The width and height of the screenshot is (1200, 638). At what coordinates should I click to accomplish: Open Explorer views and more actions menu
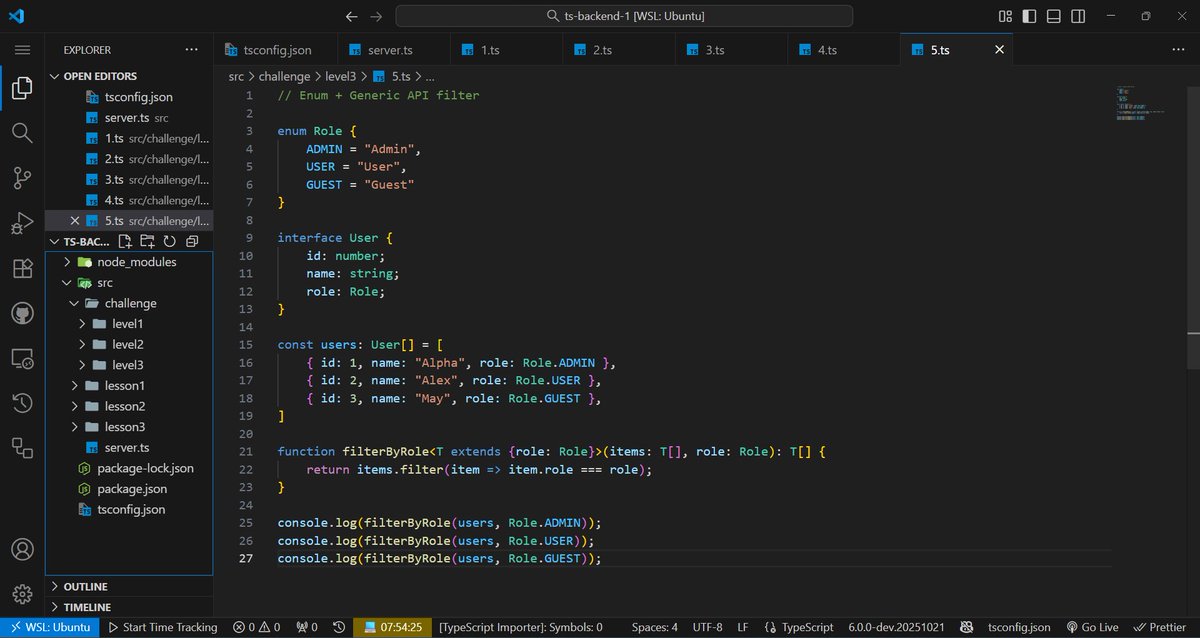click(x=192, y=49)
